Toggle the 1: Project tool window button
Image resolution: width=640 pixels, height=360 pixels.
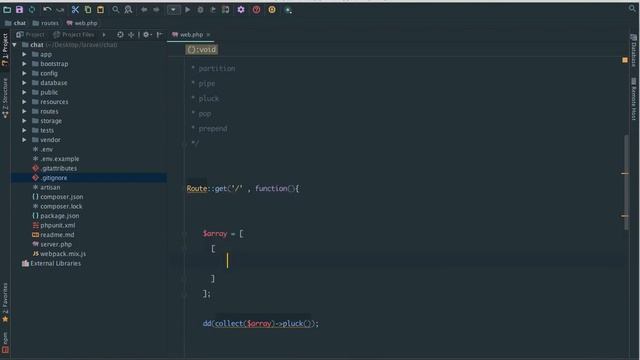pyautogui.click(x=5, y=49)
